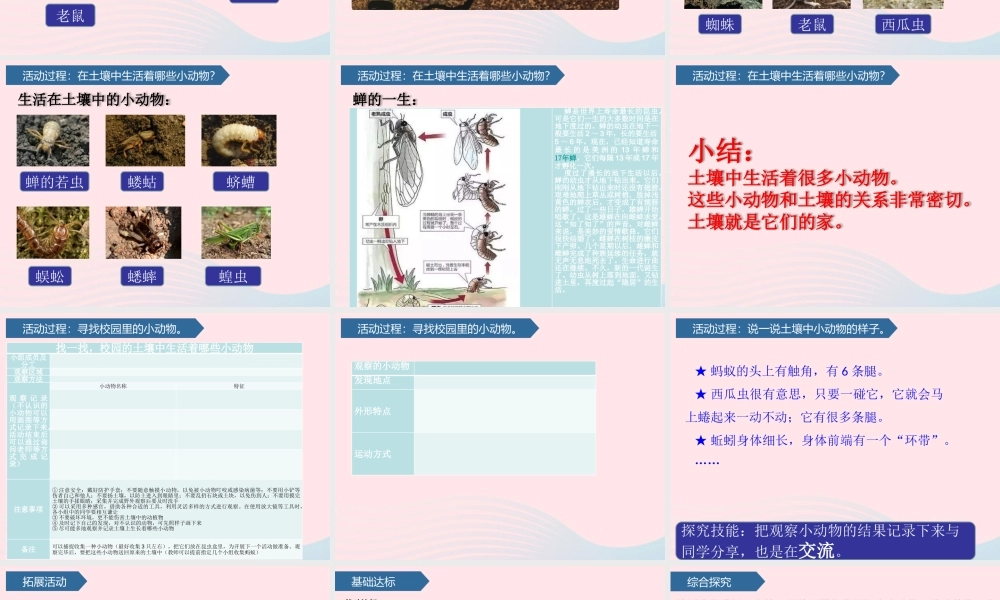This screenshot has width=1000, height=600.
Task: Select the 蟋蟀 cricket photo
Action: click(143, 233)
